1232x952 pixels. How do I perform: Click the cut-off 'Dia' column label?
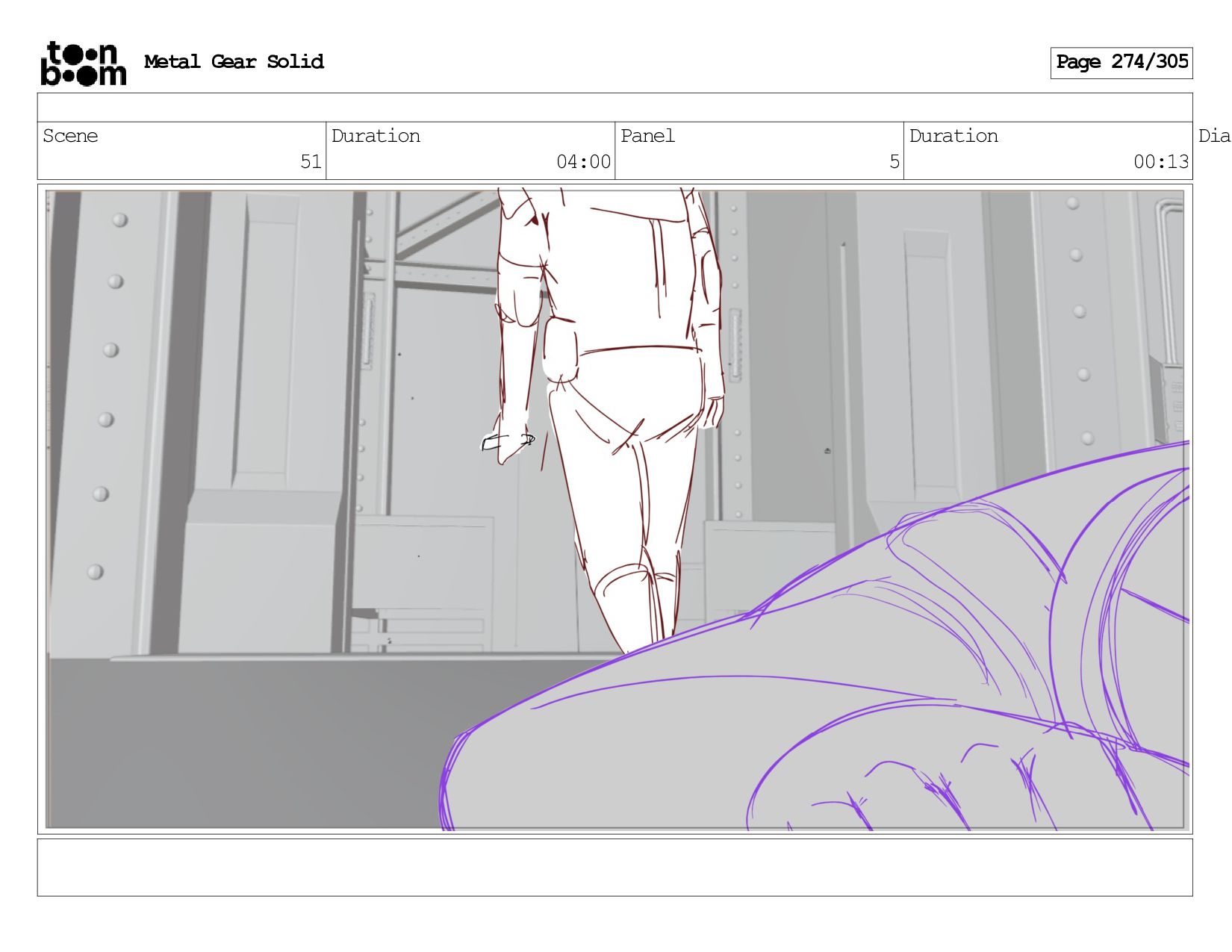pos(1214,136)
